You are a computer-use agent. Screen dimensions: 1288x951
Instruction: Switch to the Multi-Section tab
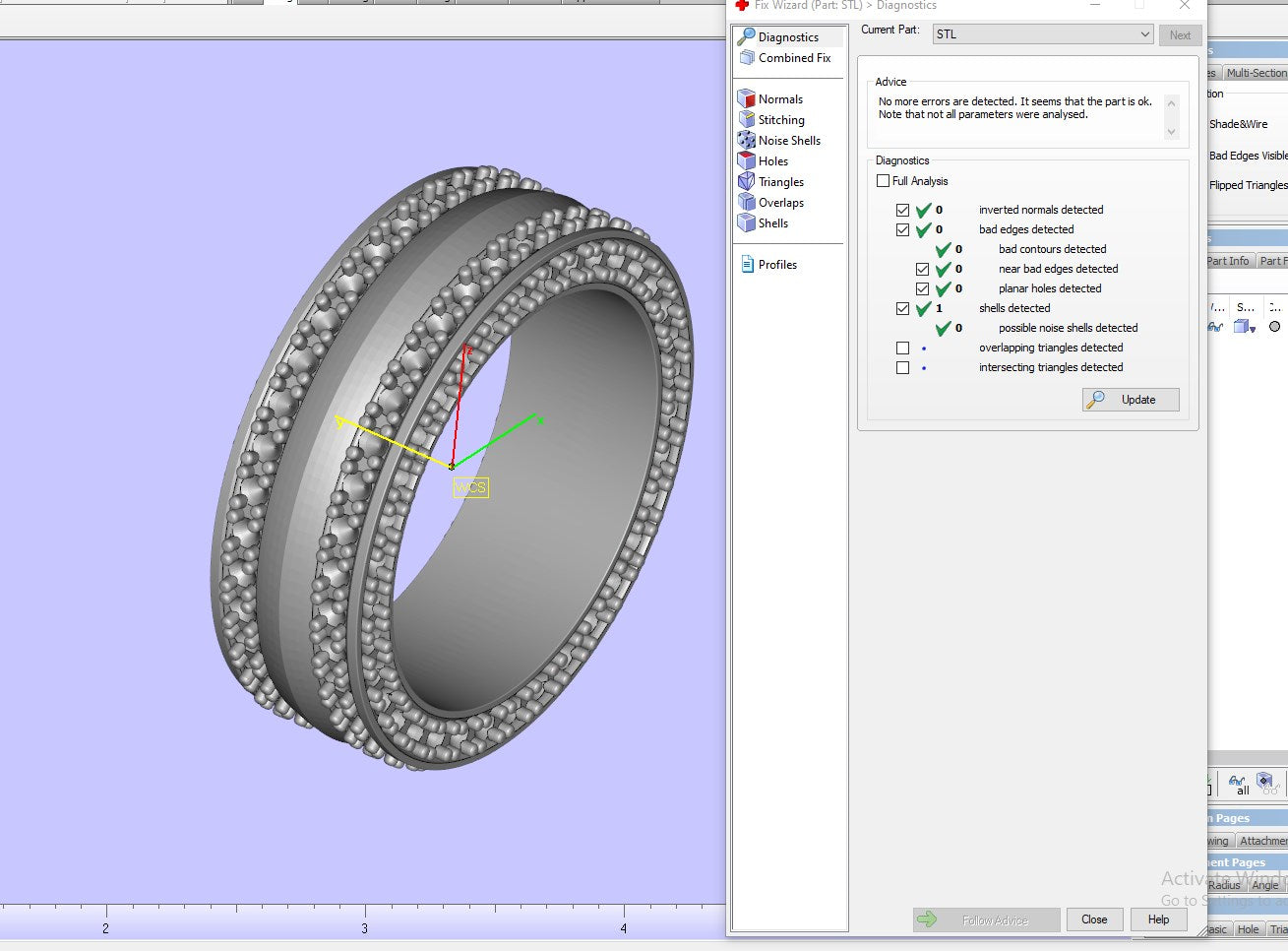point(1256,73)
